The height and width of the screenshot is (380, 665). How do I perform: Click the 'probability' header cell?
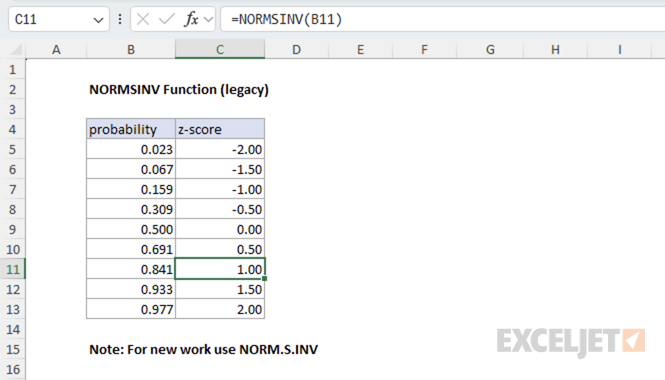[131, 129]
